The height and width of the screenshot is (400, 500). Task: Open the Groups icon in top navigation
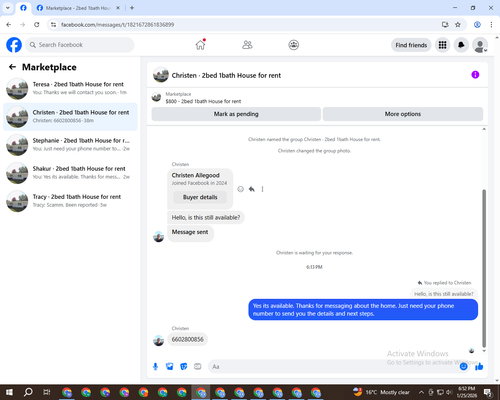(293, 45)
